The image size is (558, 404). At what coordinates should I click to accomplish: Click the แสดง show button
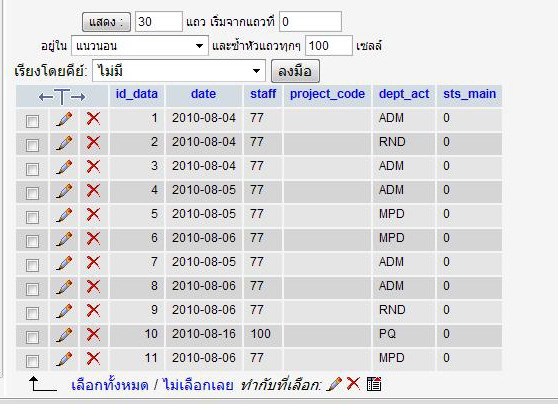(106, 22)
